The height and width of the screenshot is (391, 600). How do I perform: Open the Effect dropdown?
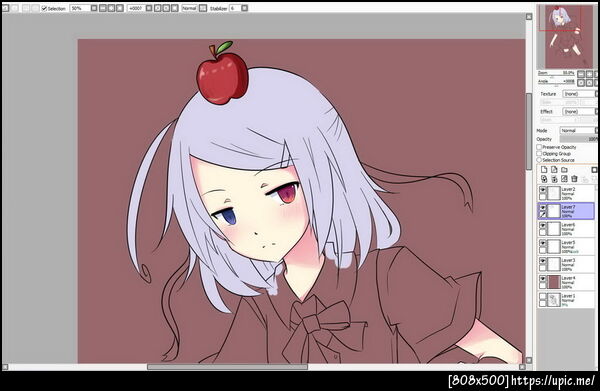[580, 111]
